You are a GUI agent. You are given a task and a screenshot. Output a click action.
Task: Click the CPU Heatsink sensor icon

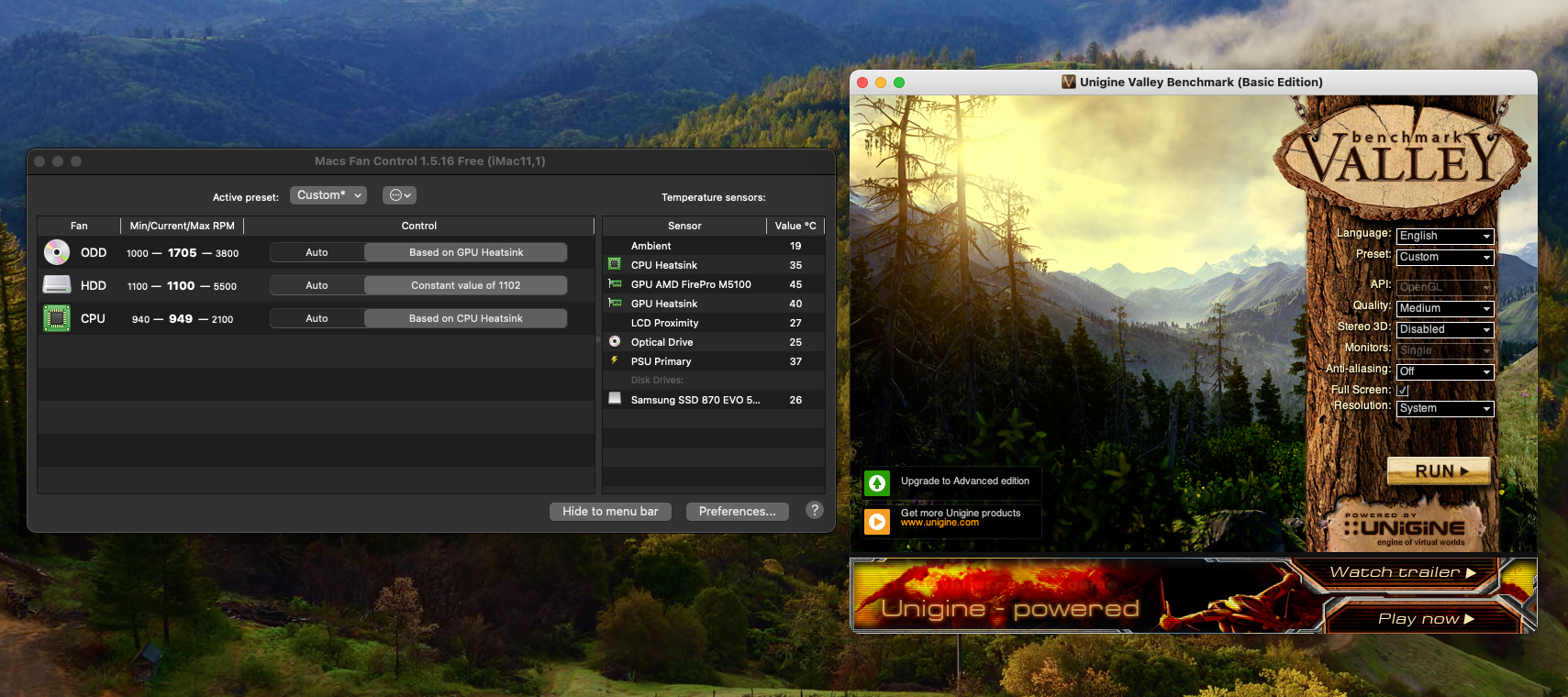615,264
